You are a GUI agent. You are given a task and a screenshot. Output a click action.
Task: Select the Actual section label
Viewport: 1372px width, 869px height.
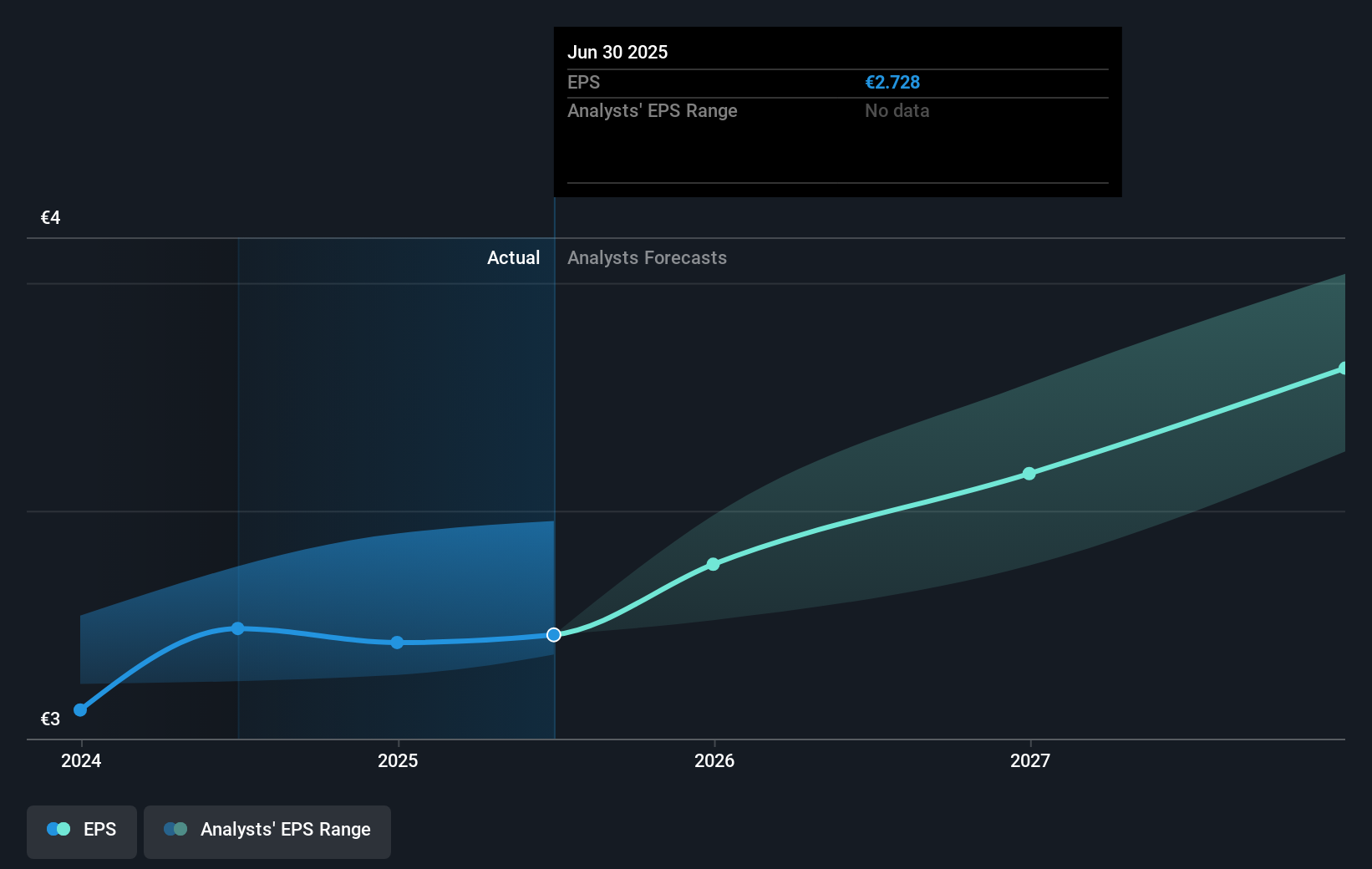pyautogui.click(x=514, y=258)
